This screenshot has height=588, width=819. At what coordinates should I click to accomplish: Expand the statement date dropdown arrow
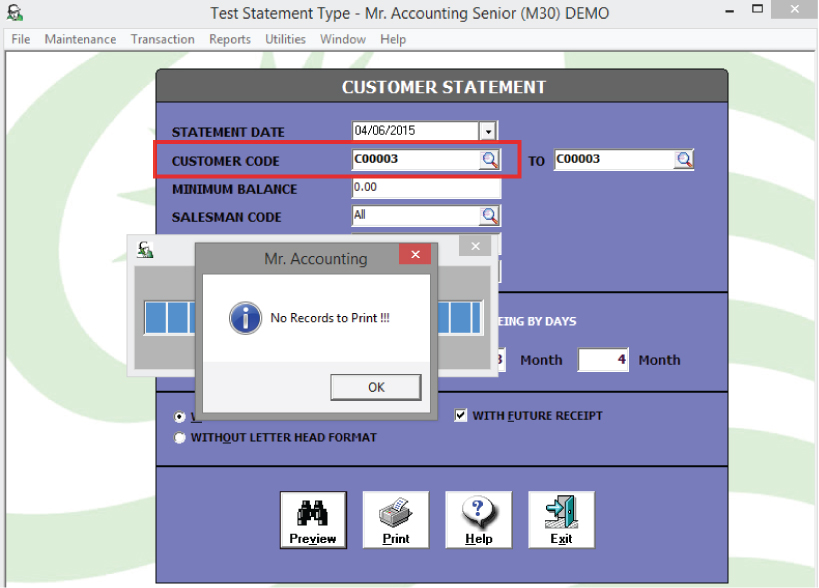tap(488, 131)
